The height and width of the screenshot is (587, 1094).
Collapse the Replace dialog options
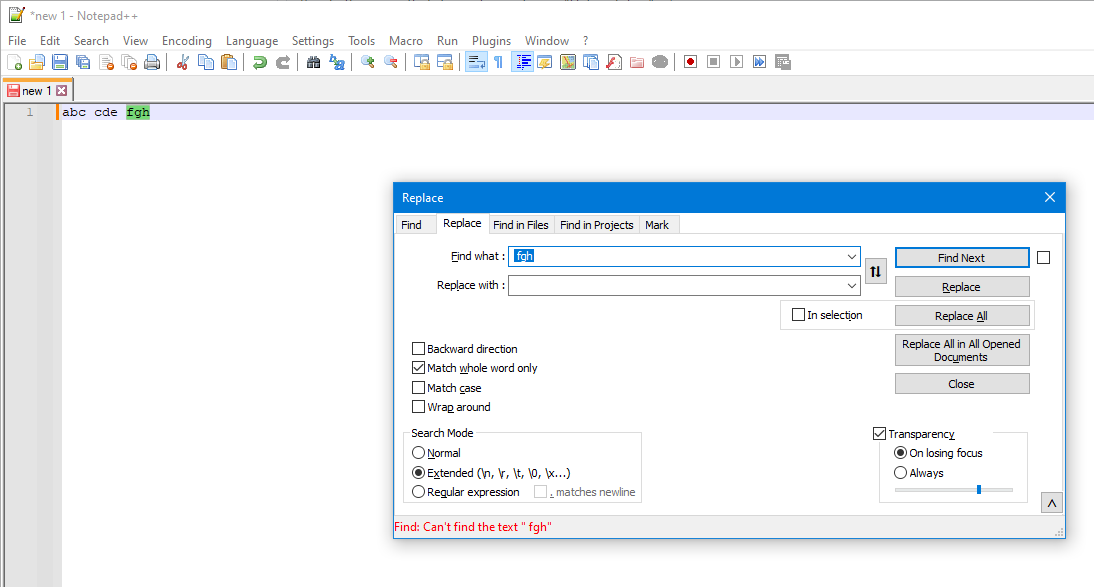pyautogui.click(x=1051, y=502)
